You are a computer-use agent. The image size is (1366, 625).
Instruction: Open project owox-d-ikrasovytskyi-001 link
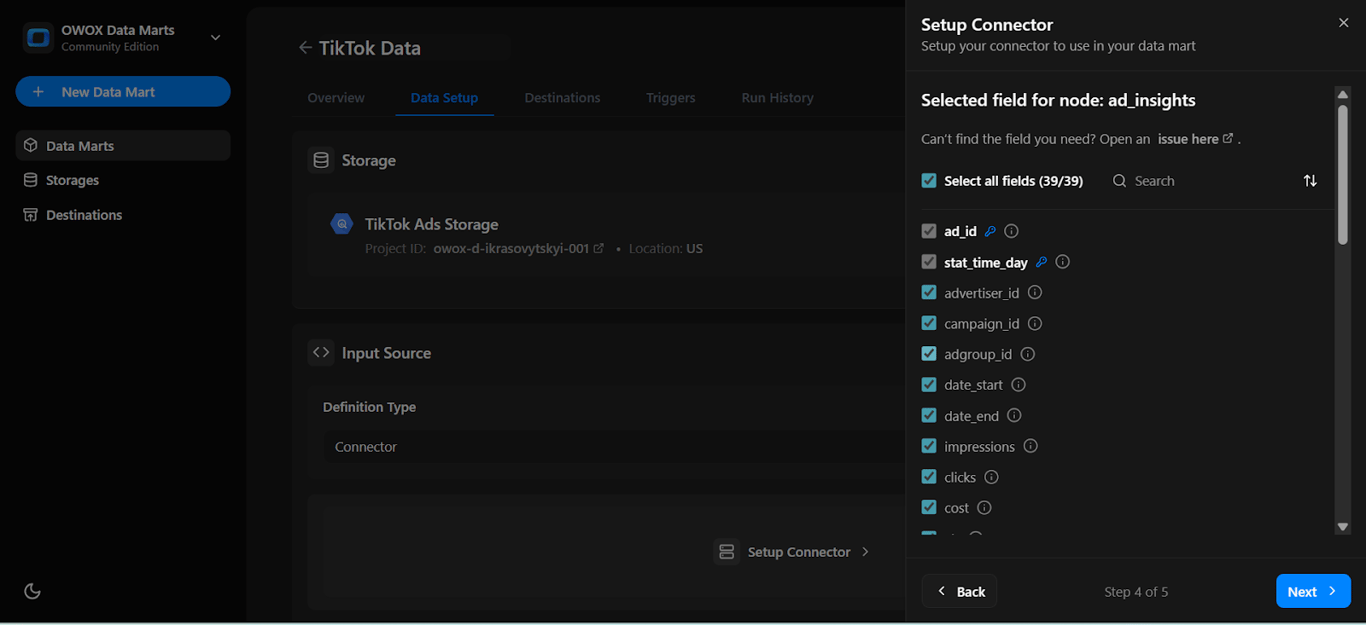click(x=518, y=248)
